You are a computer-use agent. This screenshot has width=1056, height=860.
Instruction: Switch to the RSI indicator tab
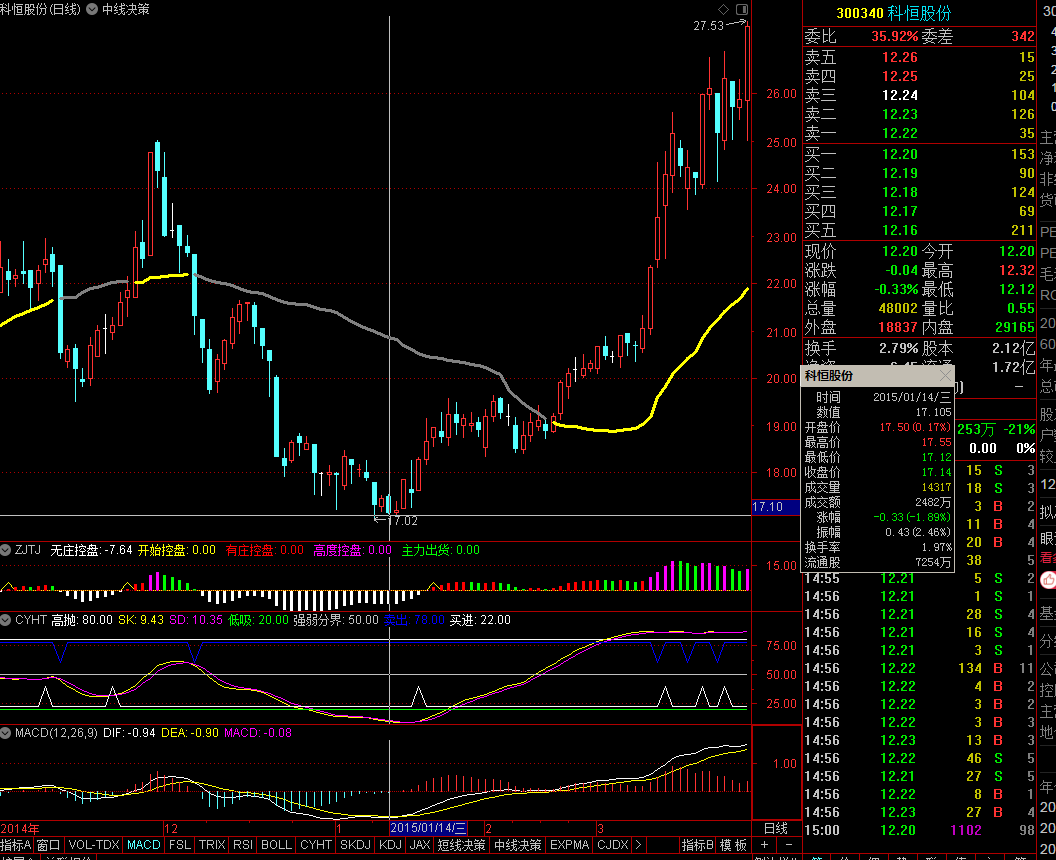pyautogui.click(x=242, y=845)
